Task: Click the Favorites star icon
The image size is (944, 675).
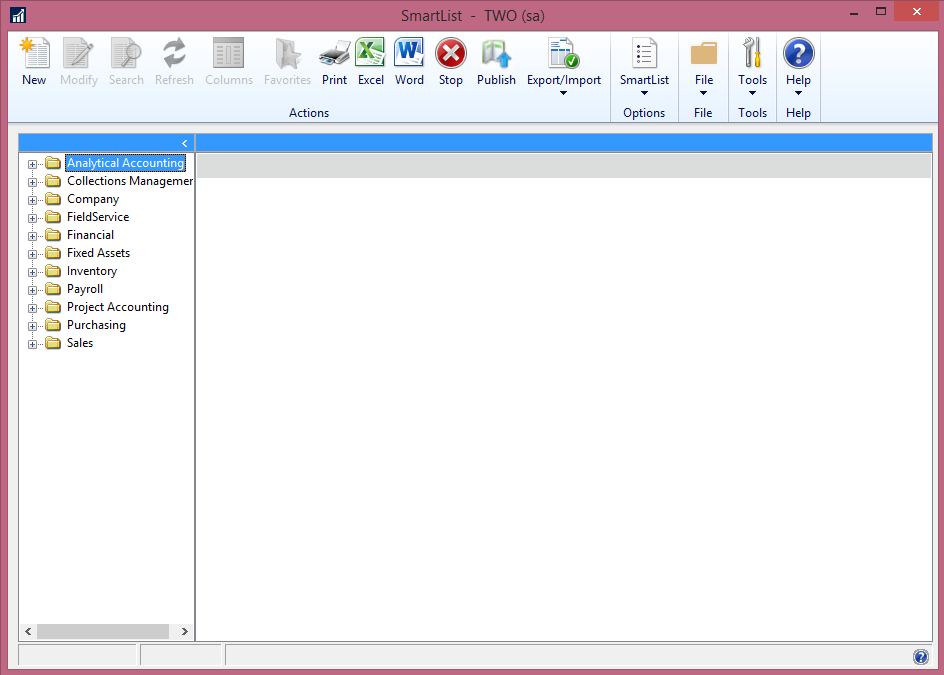Action: click(x=287, y=53)
